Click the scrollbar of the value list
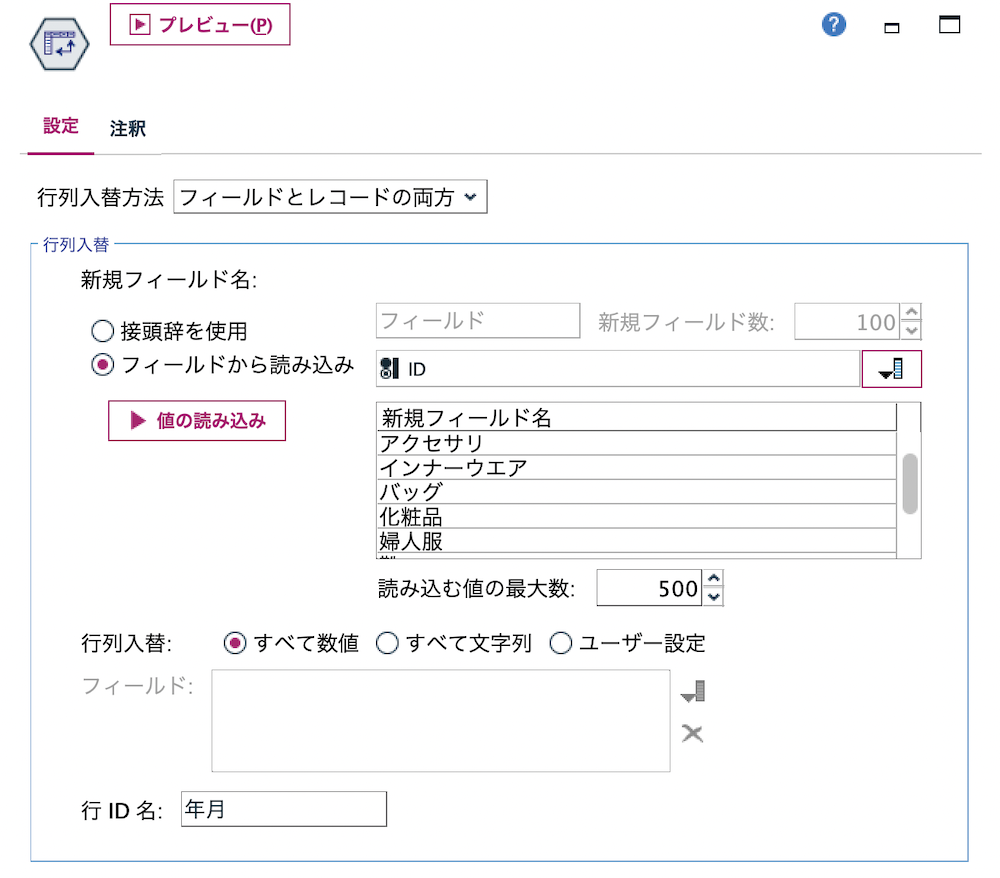The width and height of the screenshot is (1000, 878). [x=910, y=482]
